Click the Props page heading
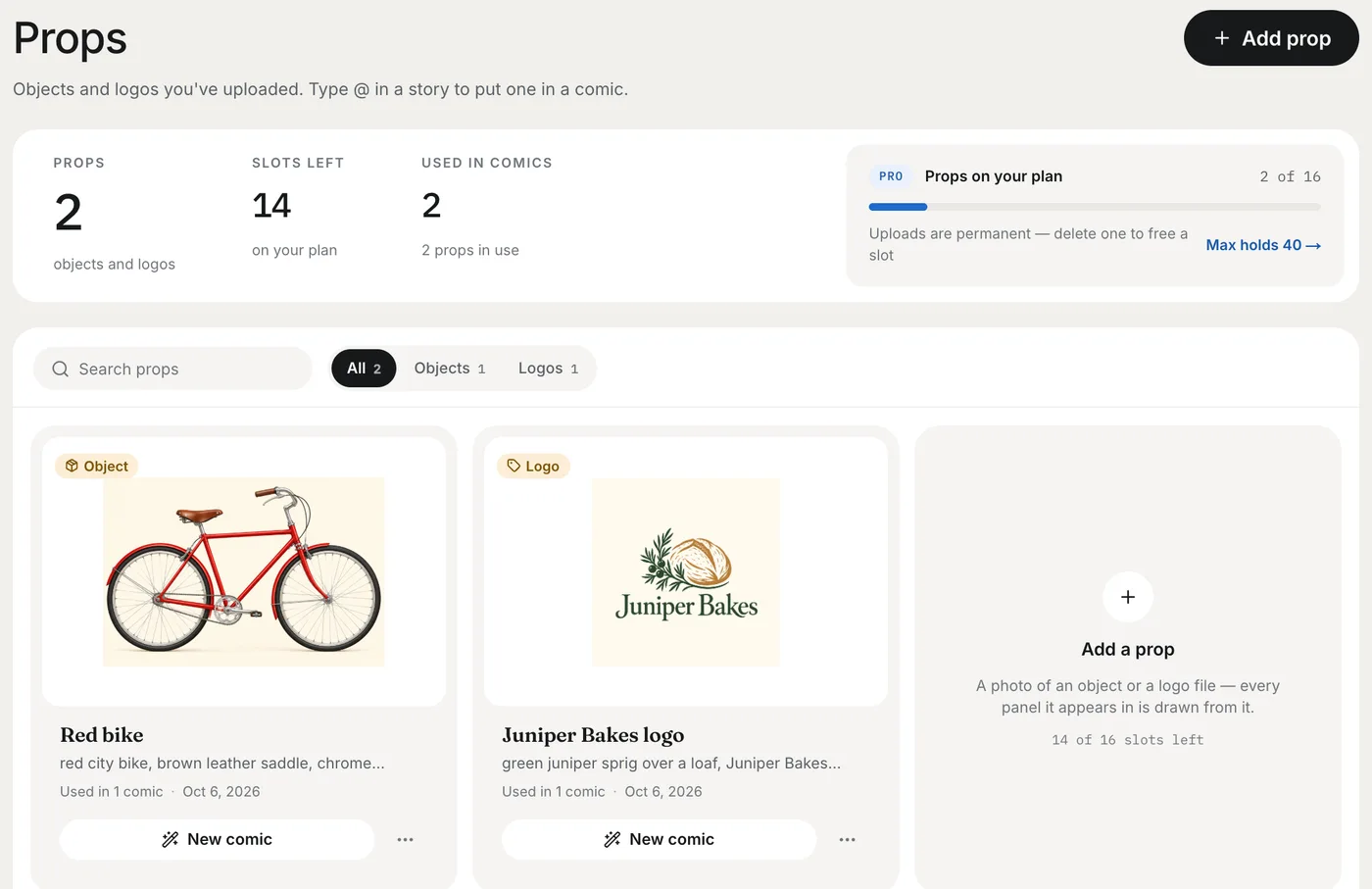Image resolution: width=1372 pixels, height=889 pixels. [71, 39]
